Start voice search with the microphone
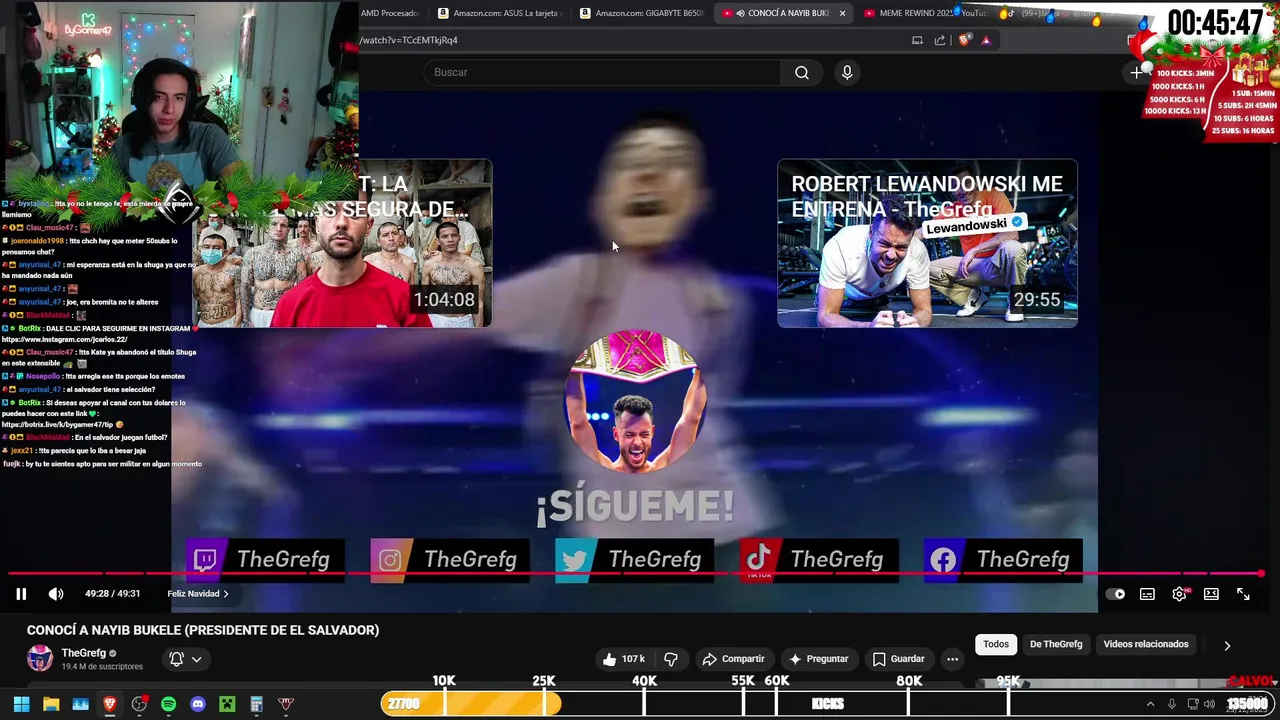Viewport: 1280px width, 720px height. click(847, 72)
